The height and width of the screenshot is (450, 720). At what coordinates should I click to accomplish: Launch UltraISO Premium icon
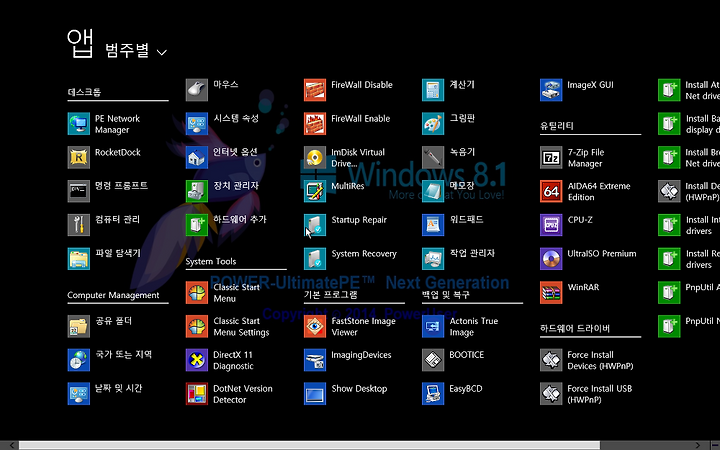[x=551, y=259]
